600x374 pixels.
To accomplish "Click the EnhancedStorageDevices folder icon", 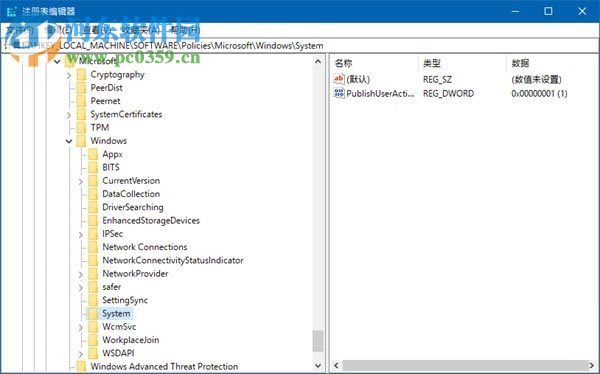I will pyautogui.click(x=93, y=220).
